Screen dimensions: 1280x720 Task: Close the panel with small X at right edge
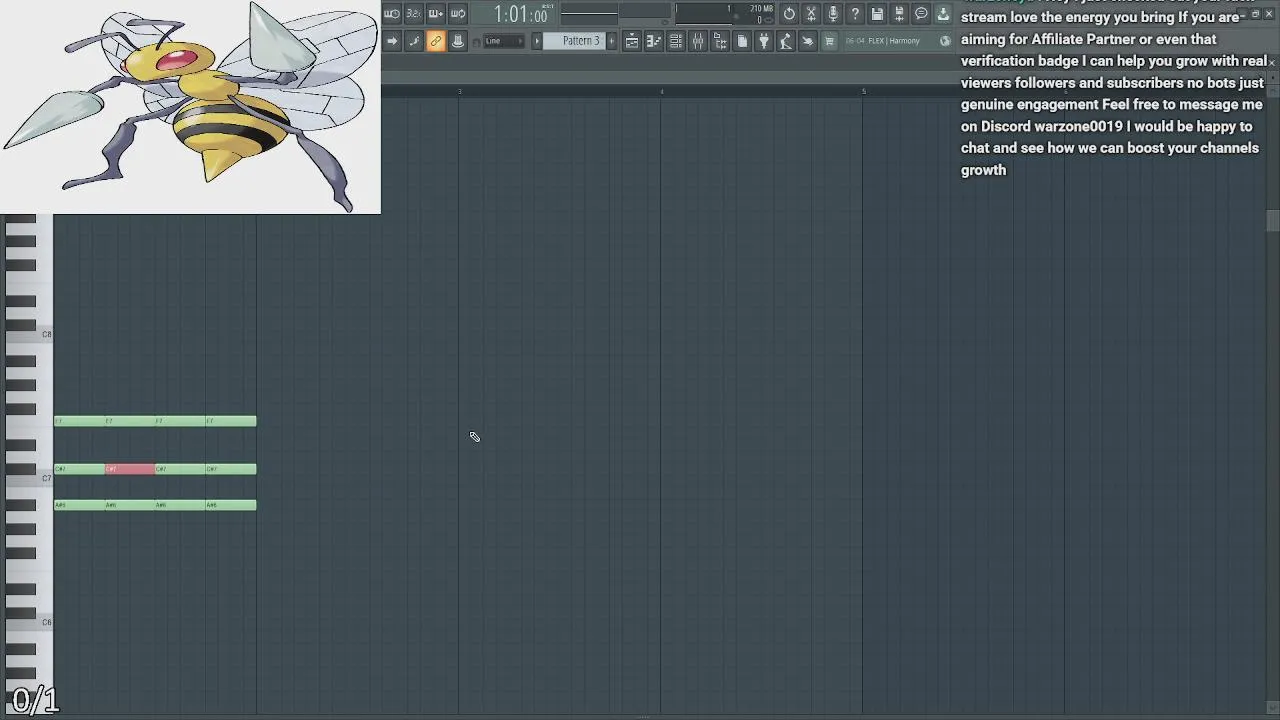tap(1272, 62)
